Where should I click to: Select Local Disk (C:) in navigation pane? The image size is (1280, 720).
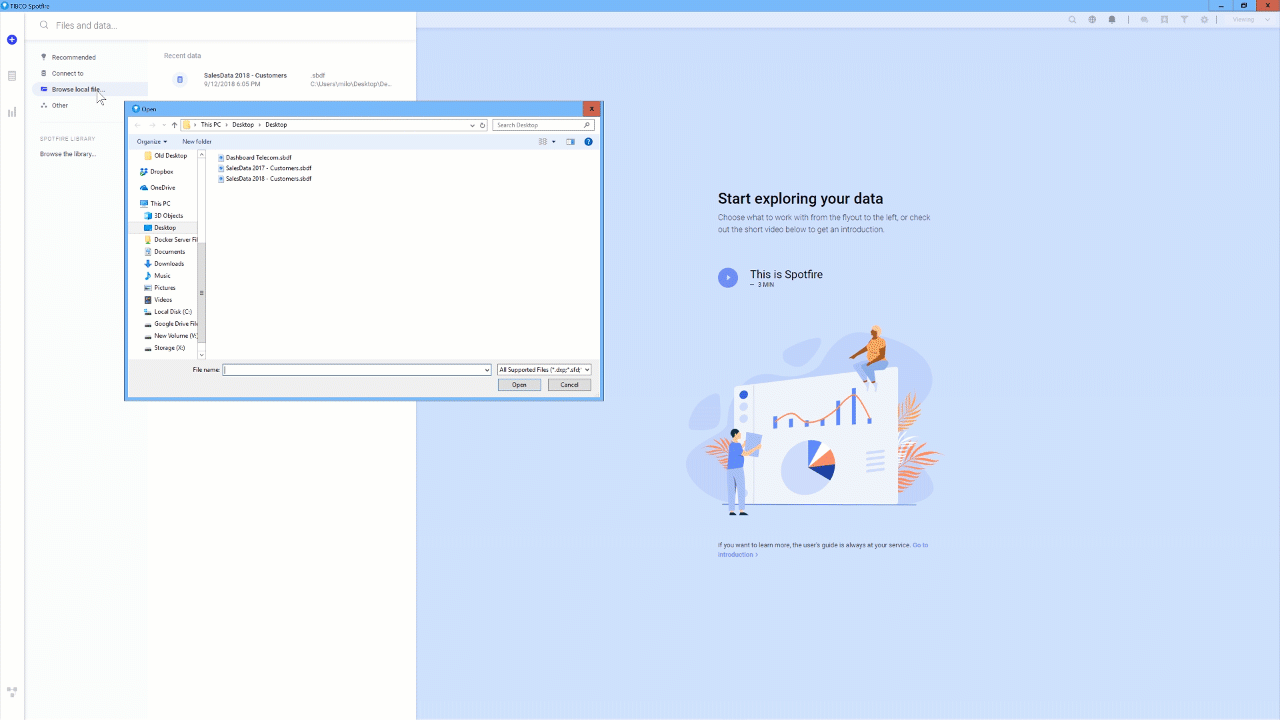pyautogui.click(x=168, y=312)
